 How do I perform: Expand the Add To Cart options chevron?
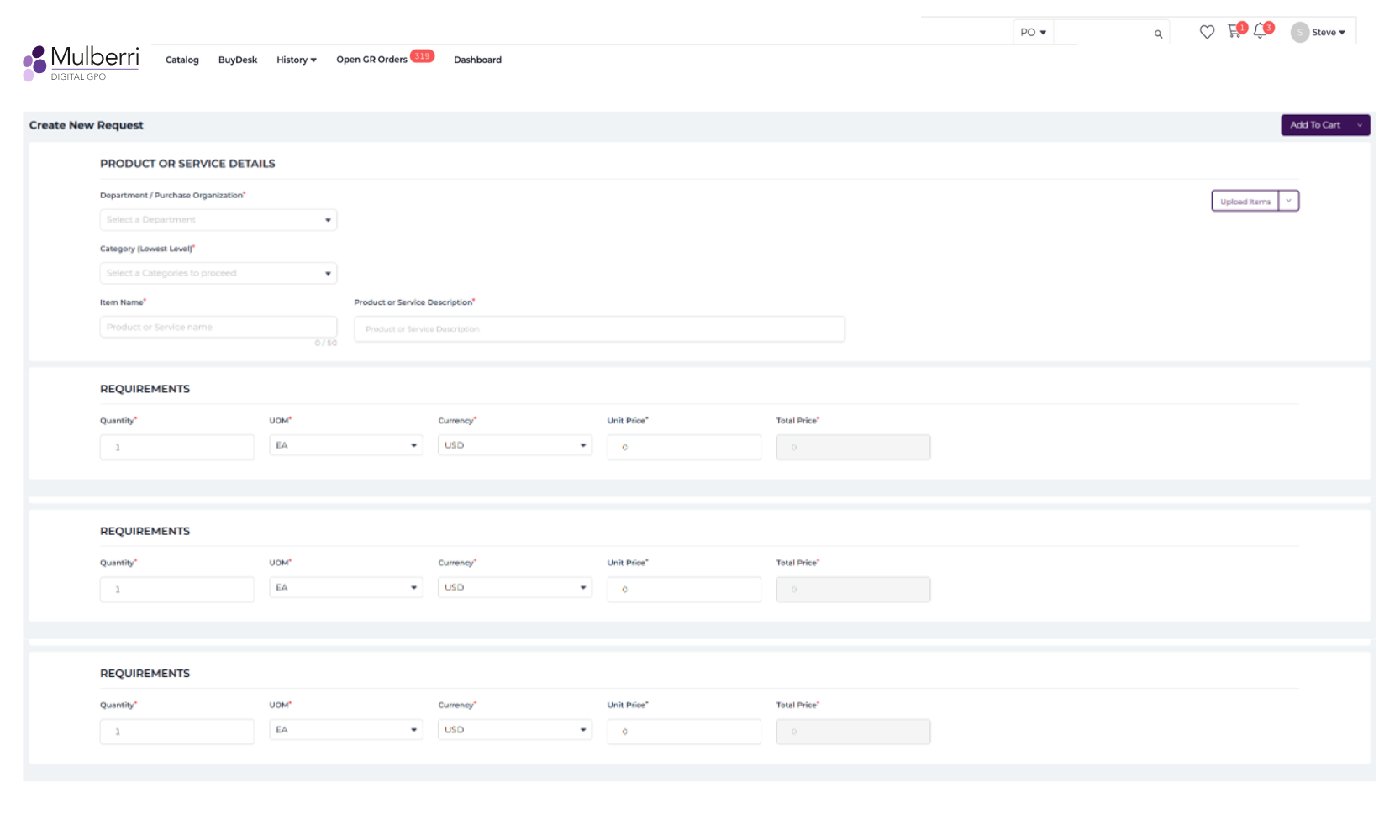1361,124
